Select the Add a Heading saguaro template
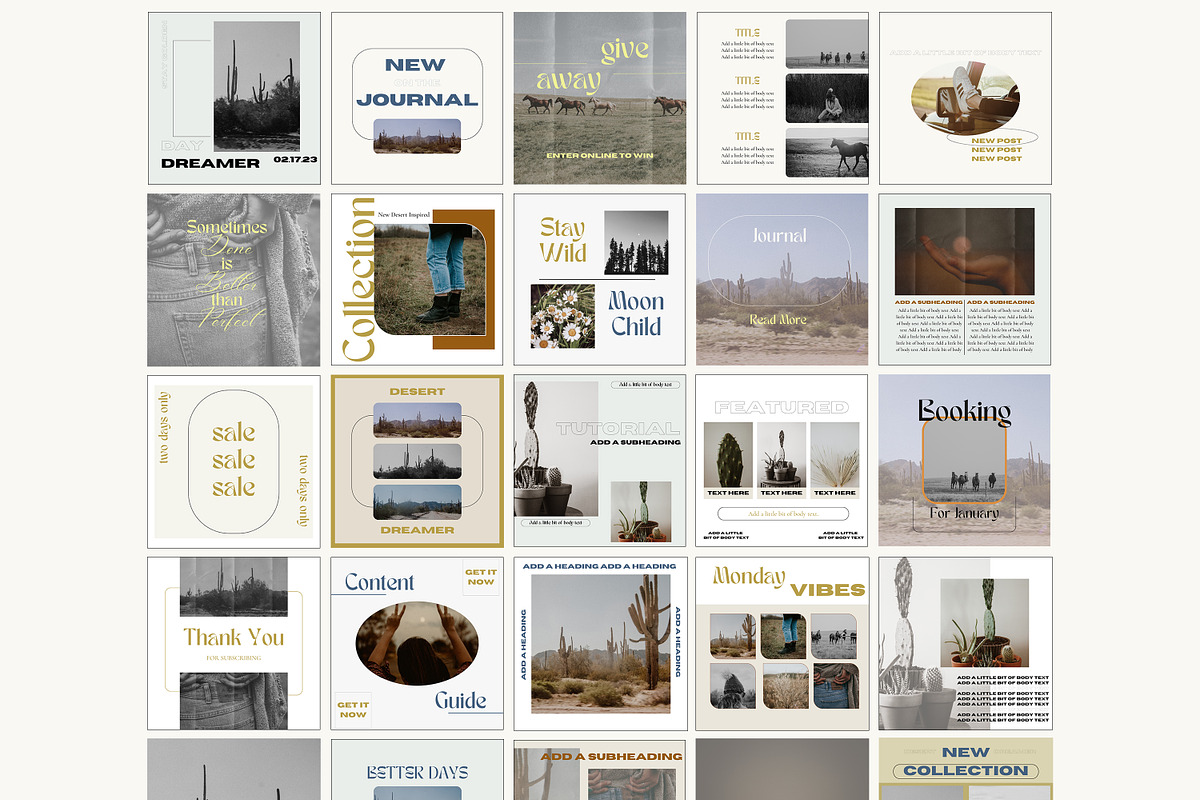 (600, 644)
